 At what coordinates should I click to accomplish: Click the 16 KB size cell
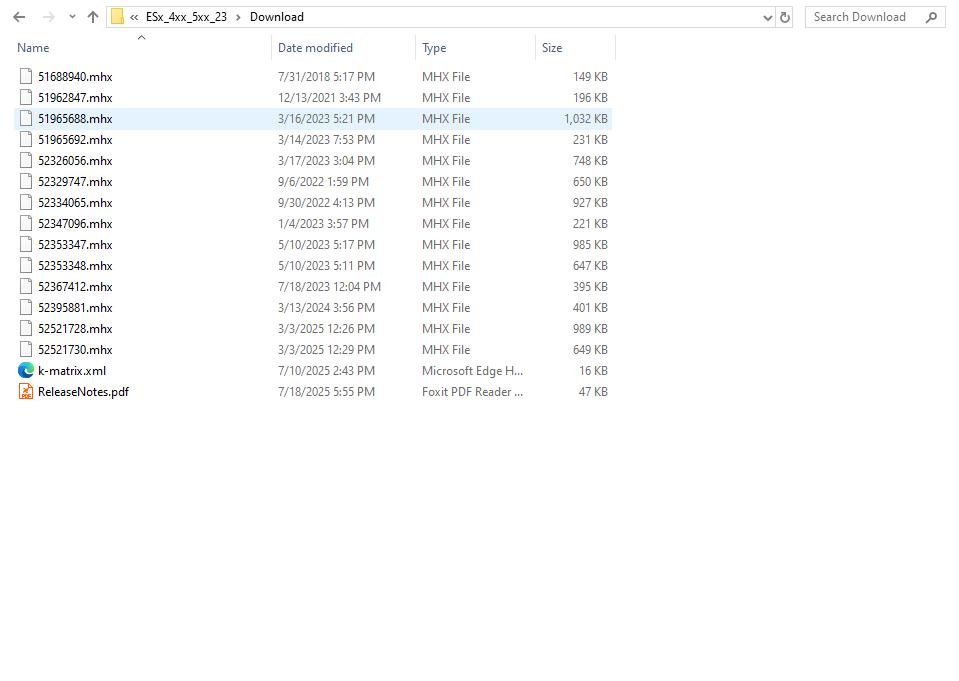coord(593,370)
